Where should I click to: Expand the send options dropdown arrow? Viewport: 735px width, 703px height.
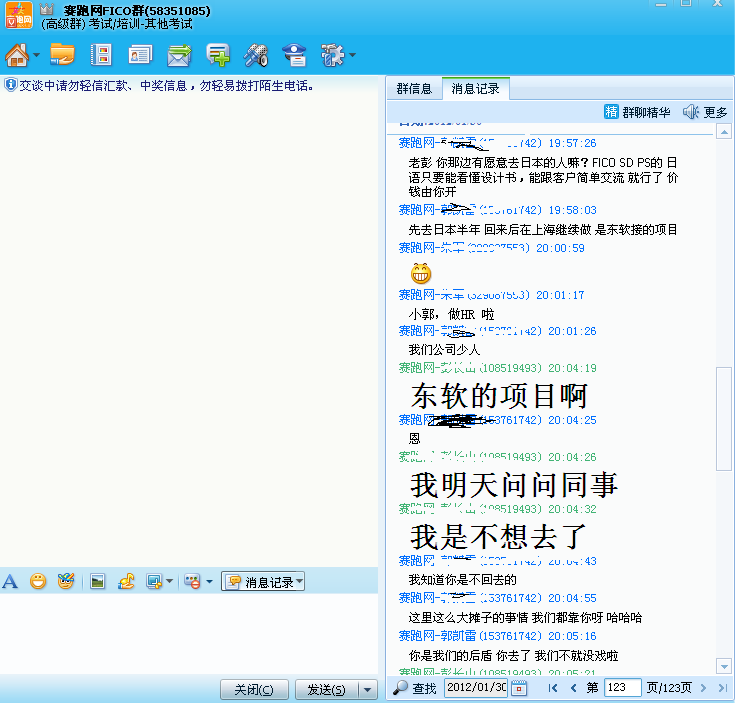click(x=368, y=689)
